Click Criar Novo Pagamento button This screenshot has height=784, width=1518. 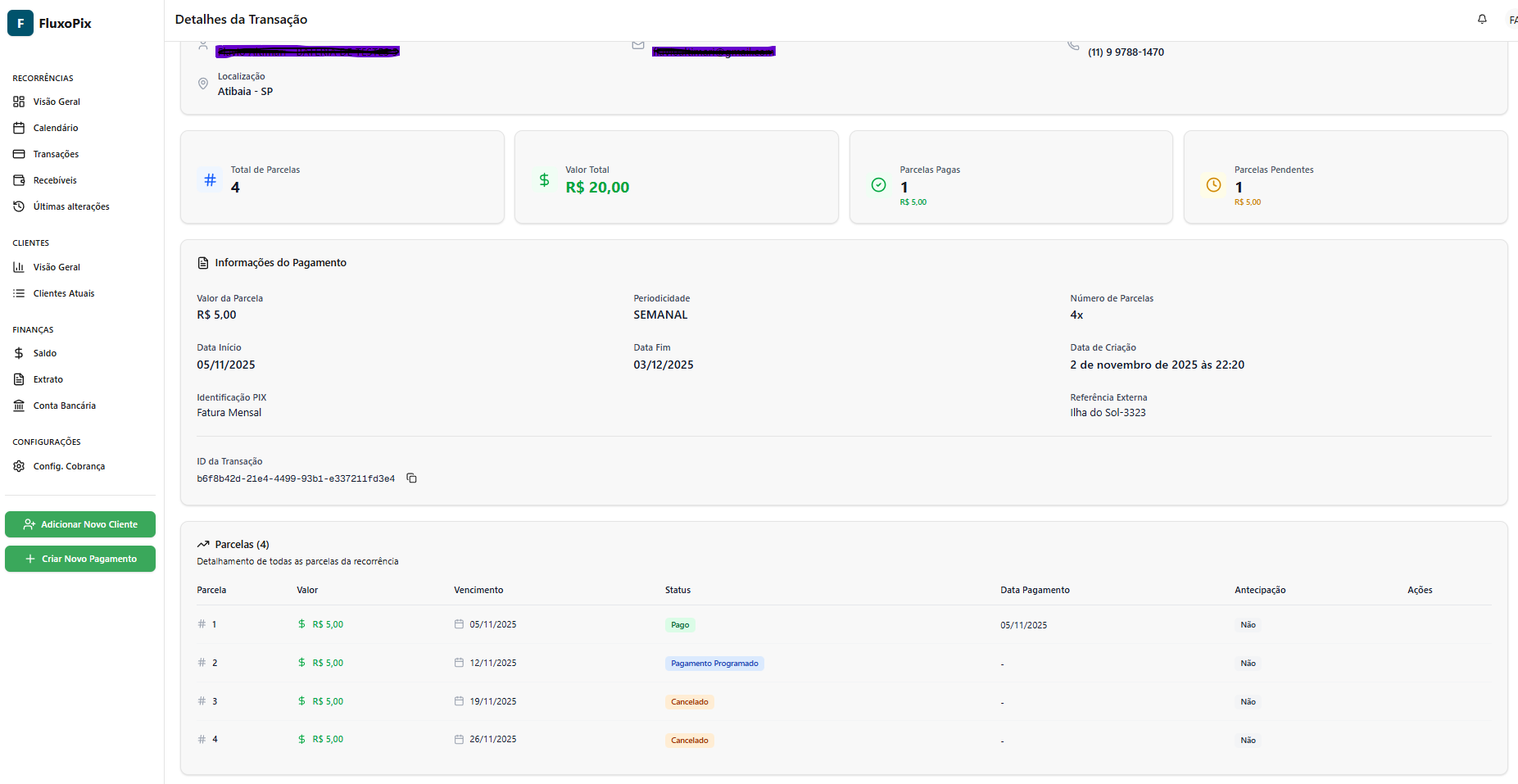(x=80, y=559)
